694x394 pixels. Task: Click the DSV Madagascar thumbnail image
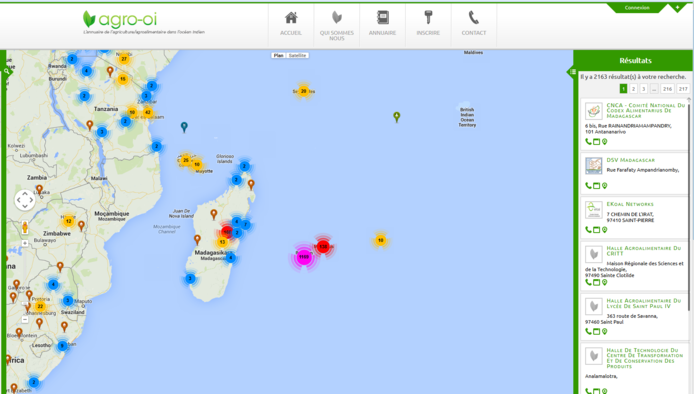[x=594, y=166]
